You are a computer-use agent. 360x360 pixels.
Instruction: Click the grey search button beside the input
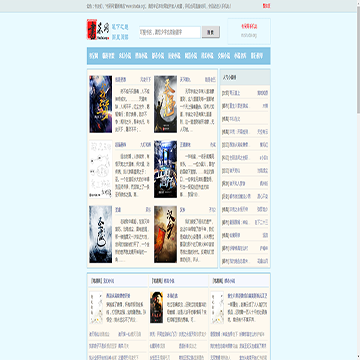(211, 32)
